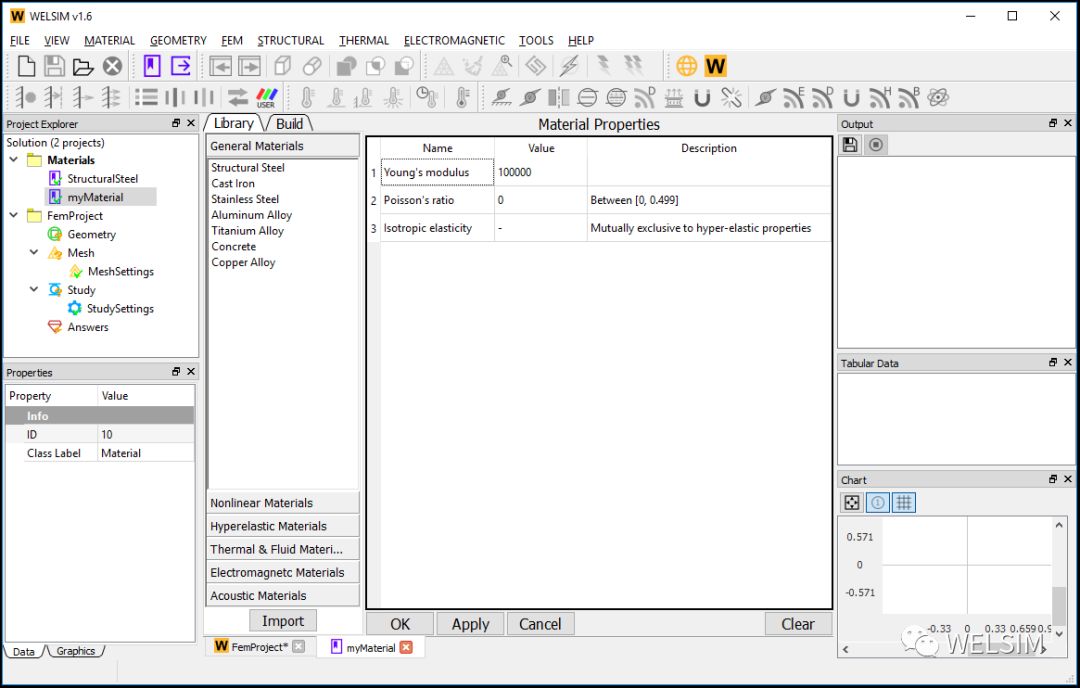Click the Poisson's ratio value cell
The image size is (1080, 688).
541,200
